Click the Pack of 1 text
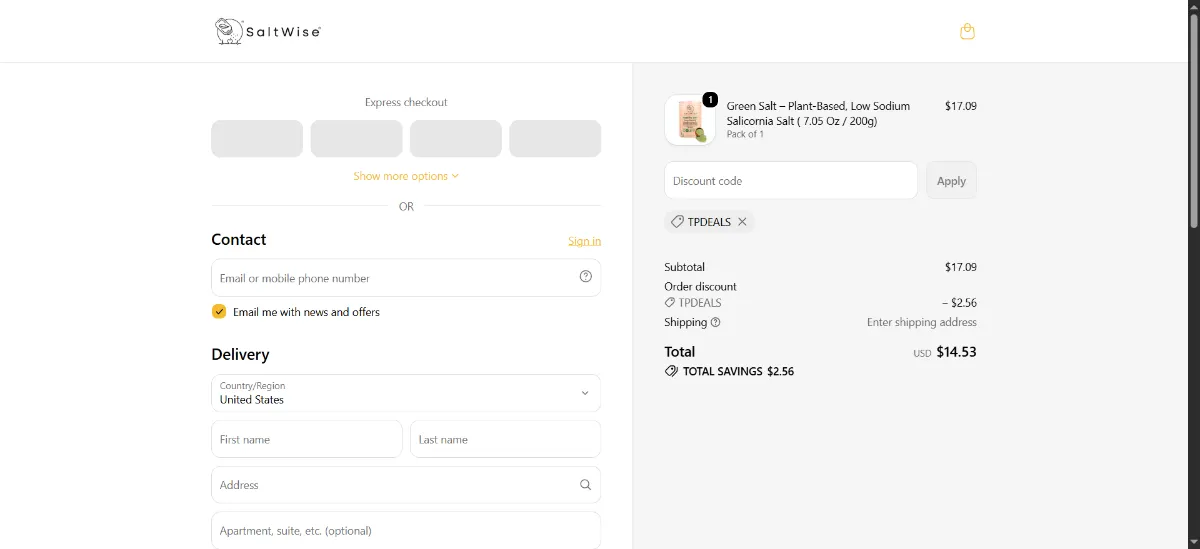The height and width of the screenshot is (549, 1200). [x=745, y=134]
